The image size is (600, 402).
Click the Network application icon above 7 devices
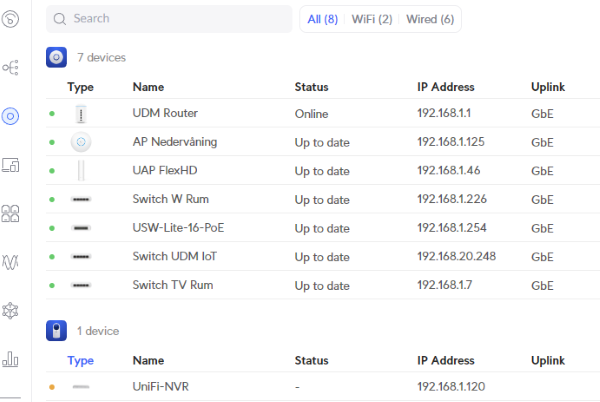click(56, 57)
